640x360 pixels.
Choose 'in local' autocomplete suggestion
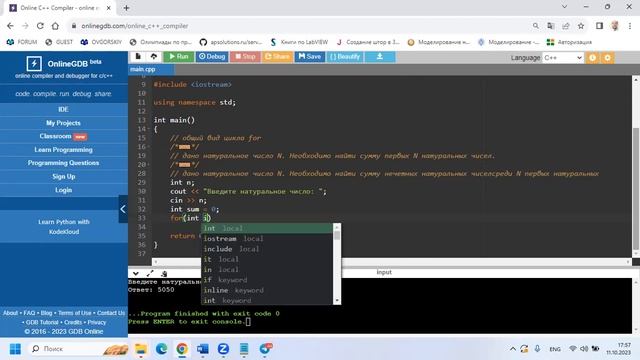pyautogui.click(x=267, y=269)
